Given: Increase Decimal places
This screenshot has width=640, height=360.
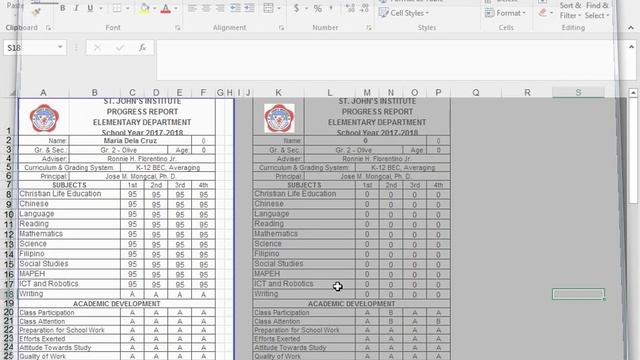Looking at the screenshot, I should pos(350,8).
